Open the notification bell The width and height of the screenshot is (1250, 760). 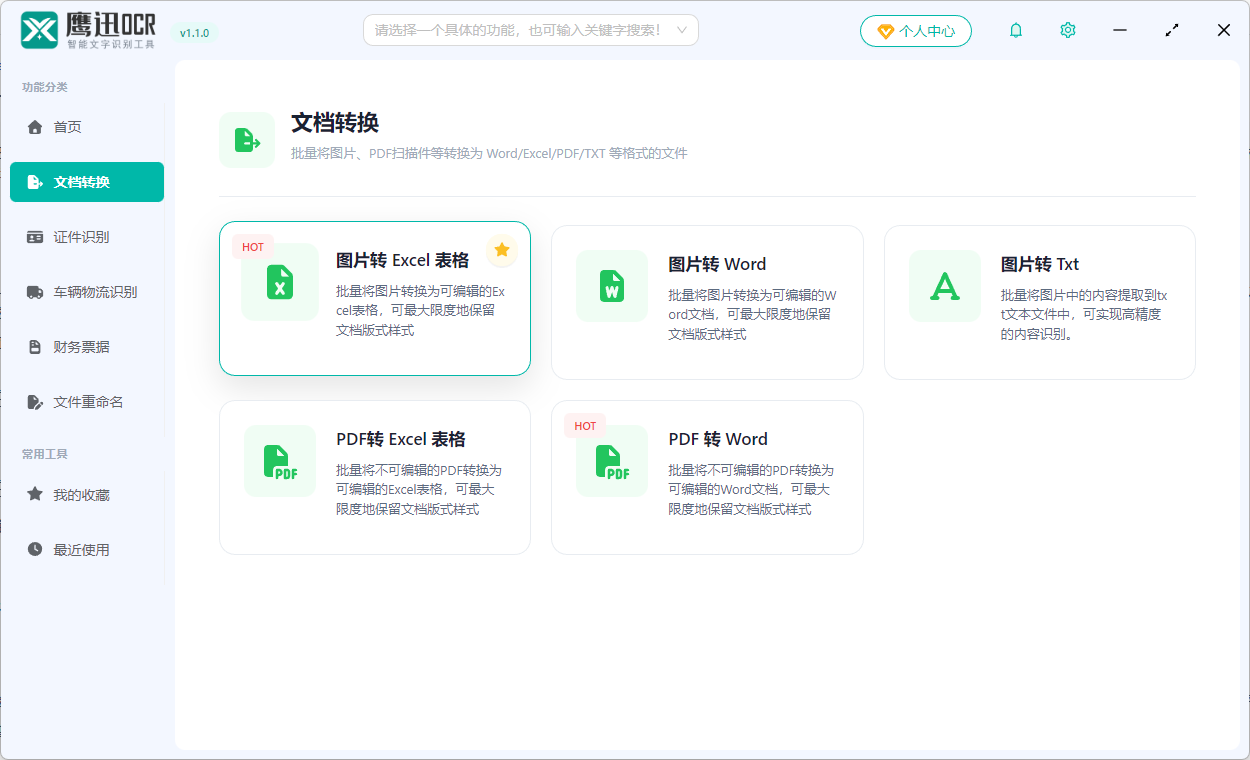click(x=1015, y=30)
